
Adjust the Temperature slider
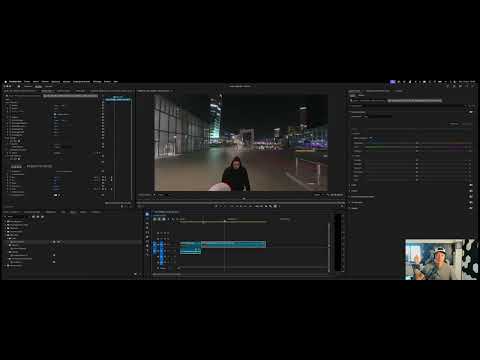[416, 143]
